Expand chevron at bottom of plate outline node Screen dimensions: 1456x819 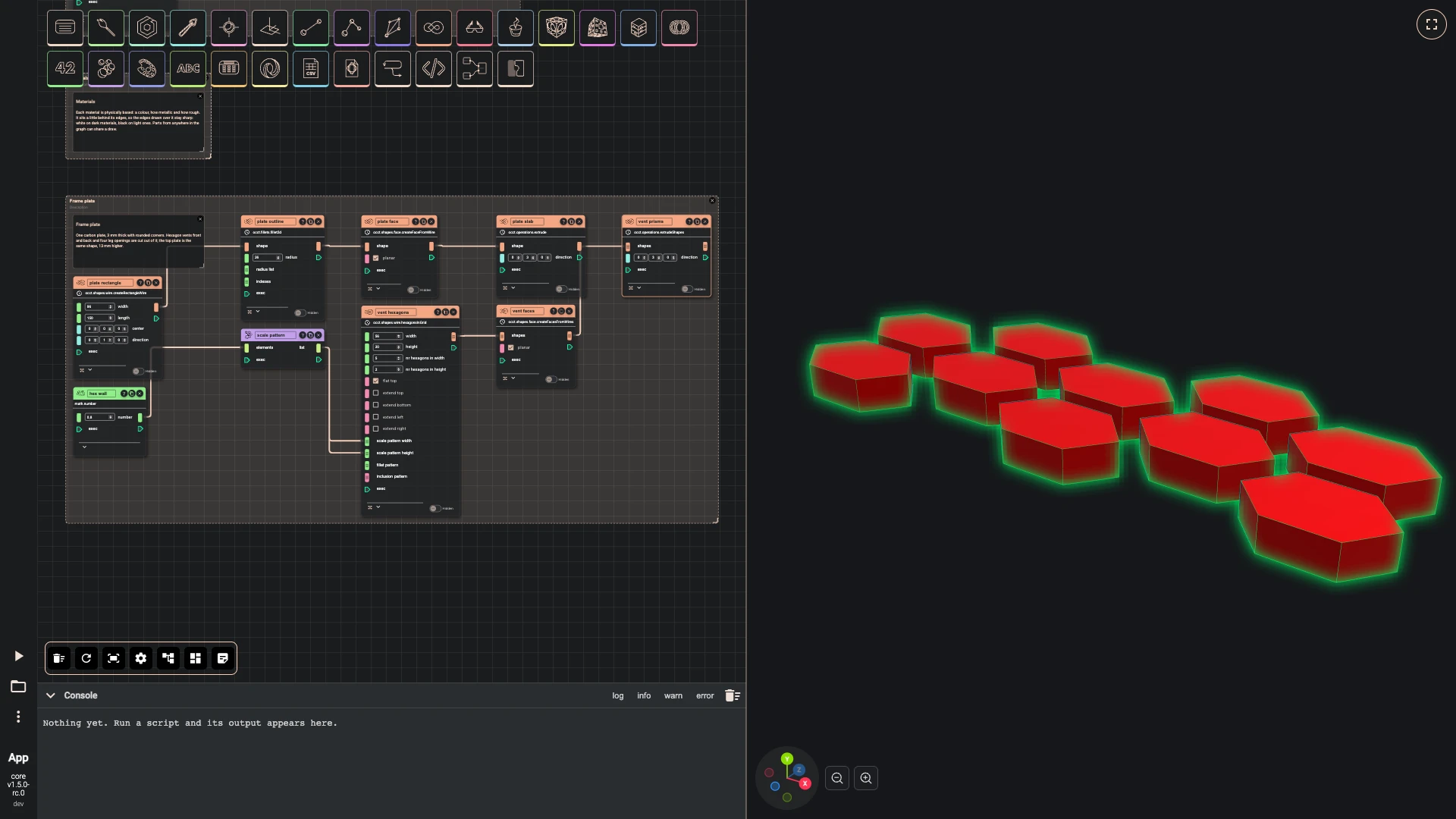coord(258,311)
